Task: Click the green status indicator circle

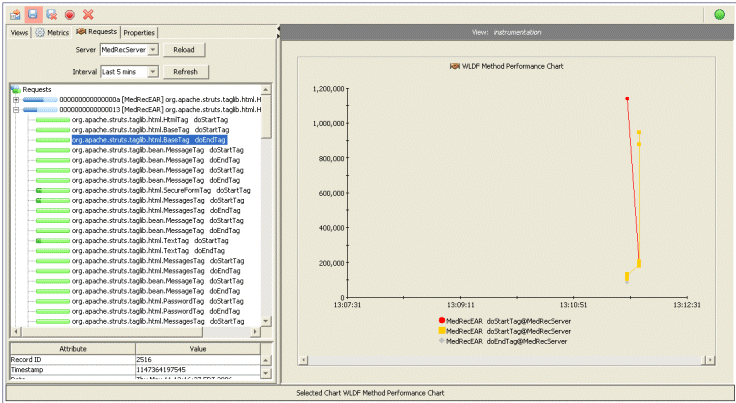Action: pos(720,14)
